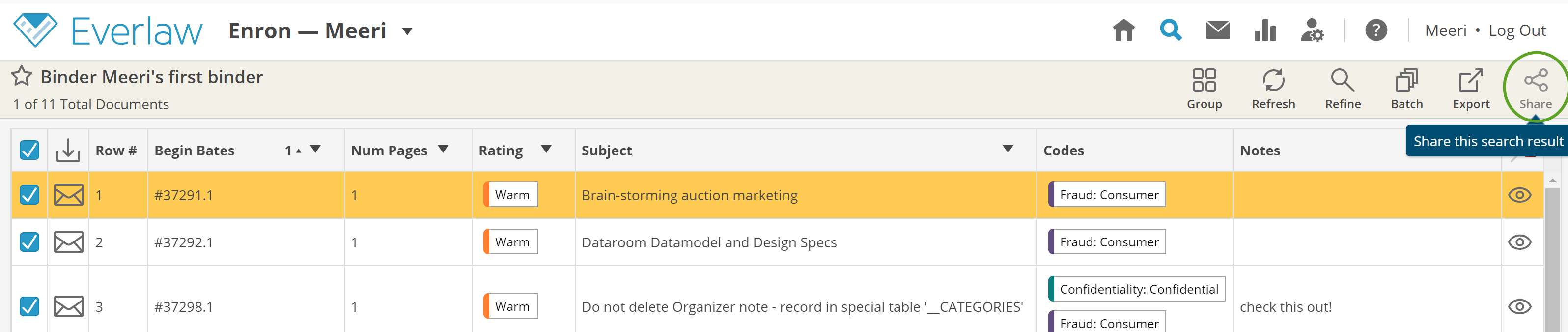Deselect the checkbox for row 2

coord(28,241)
